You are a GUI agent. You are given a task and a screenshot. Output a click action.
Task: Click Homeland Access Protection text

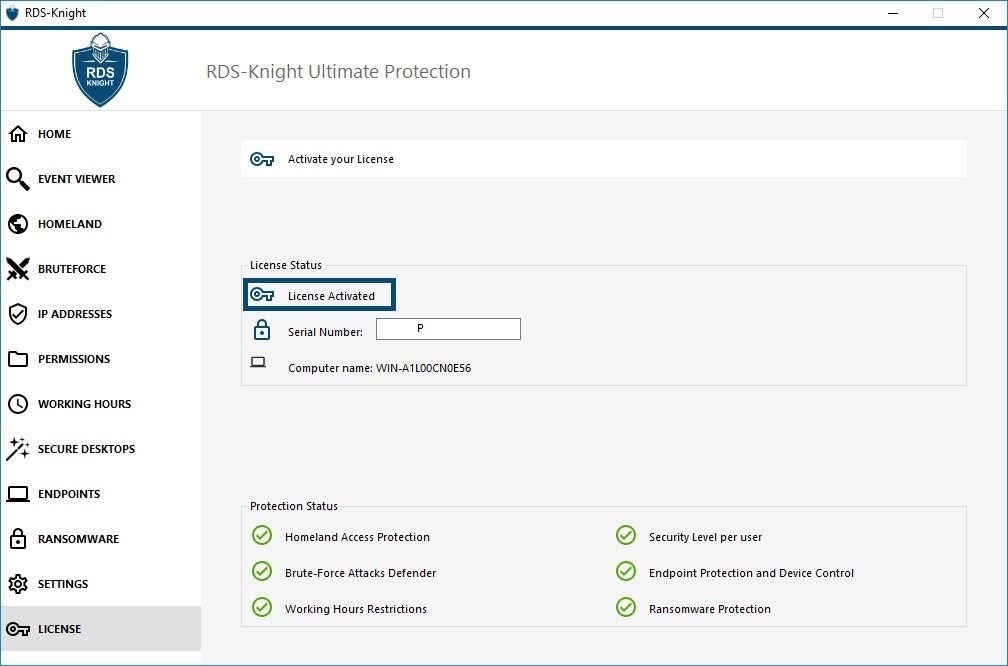click(x=357, y=537)
